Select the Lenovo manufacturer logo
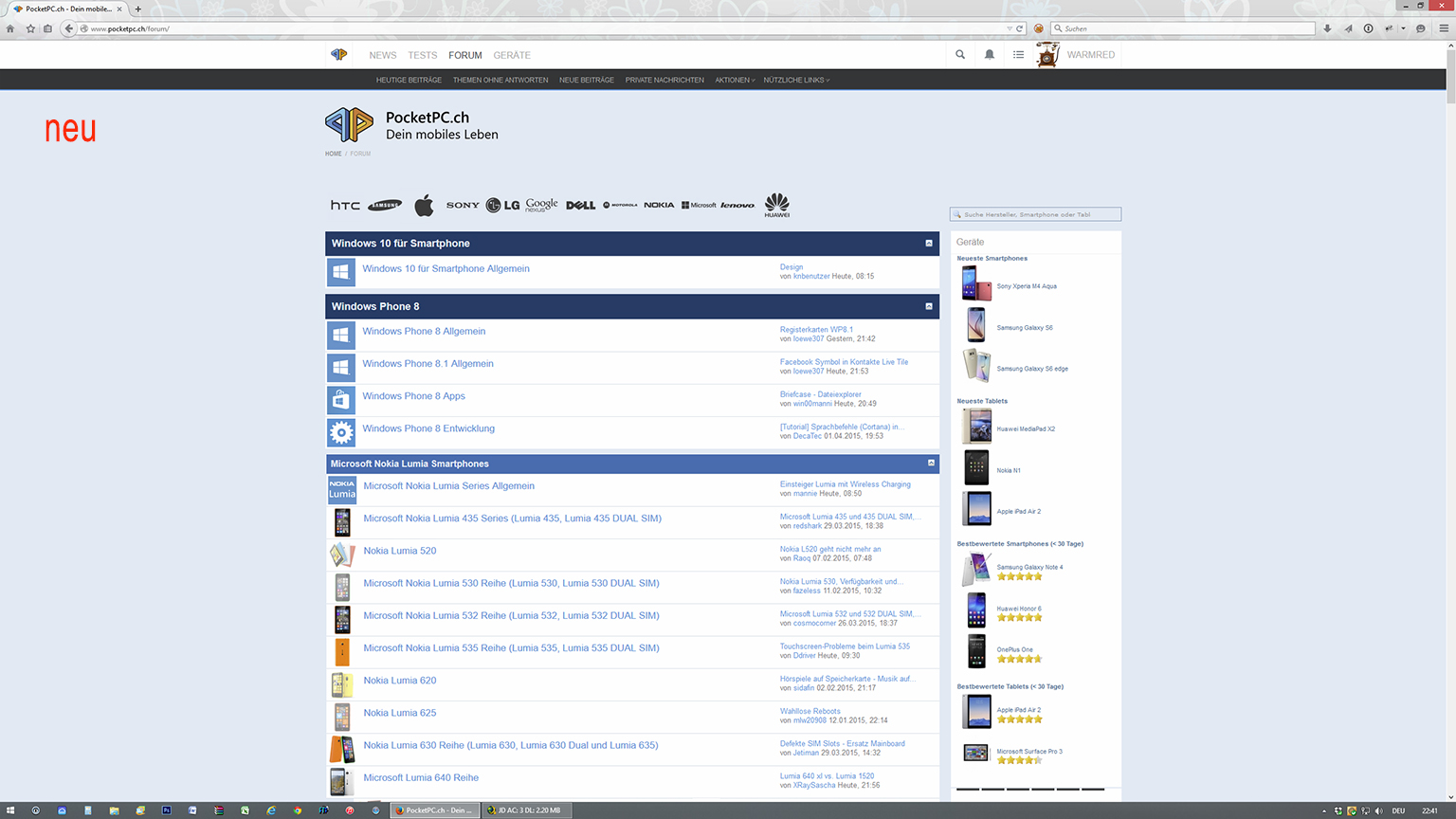Image resolution: width=1456 pixels, height=819 pixels. click(x=737, y=205)
